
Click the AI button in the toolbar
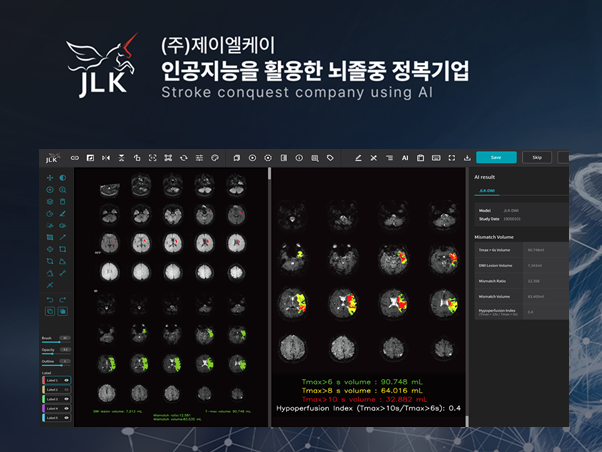click(405, 158)
